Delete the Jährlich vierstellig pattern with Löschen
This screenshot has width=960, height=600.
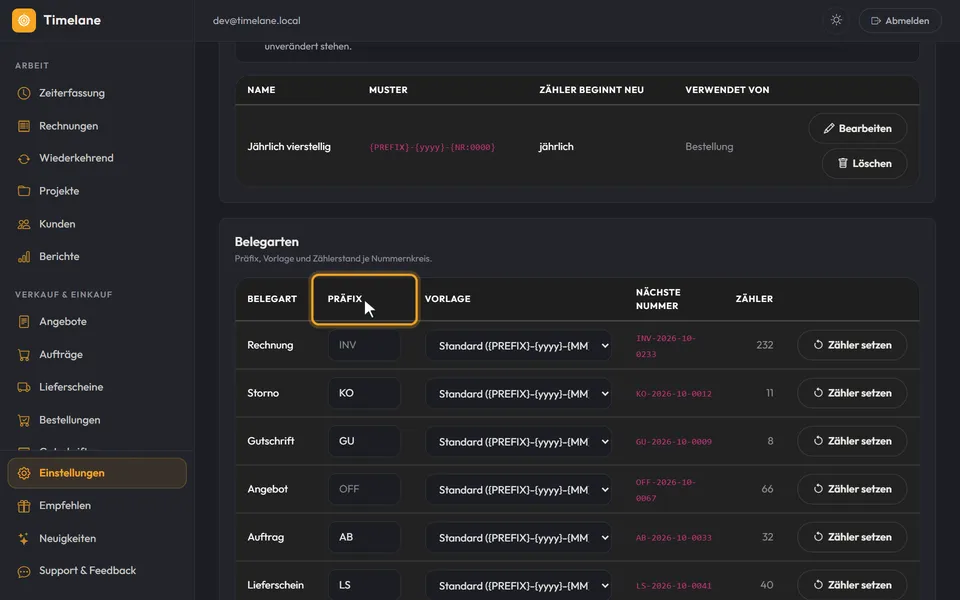point(864,163)
